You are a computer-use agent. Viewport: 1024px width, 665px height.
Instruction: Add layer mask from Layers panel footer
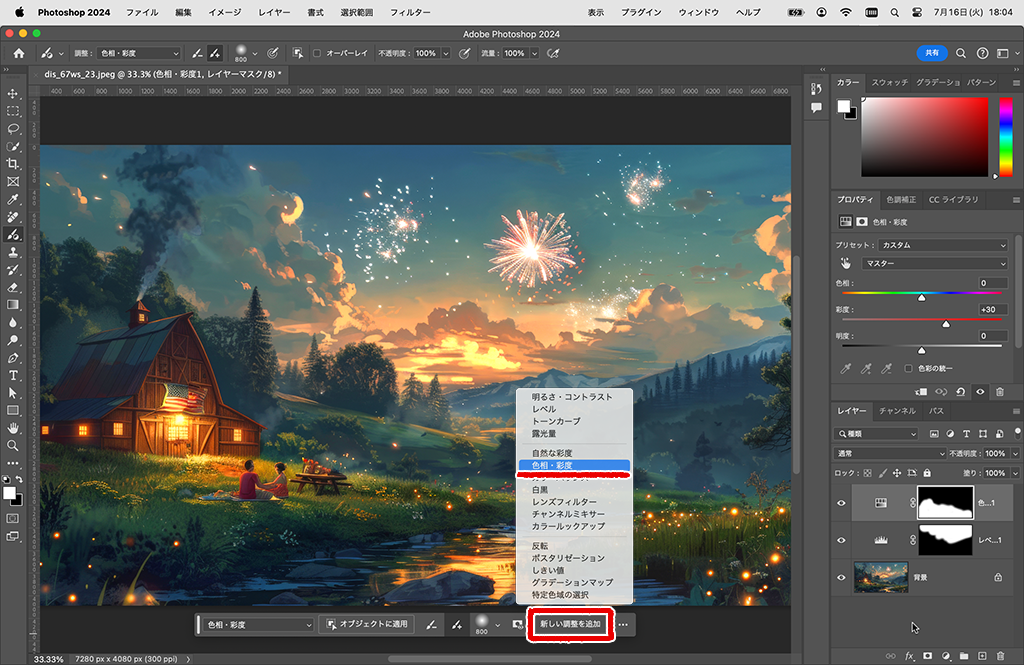coord(927,656)
